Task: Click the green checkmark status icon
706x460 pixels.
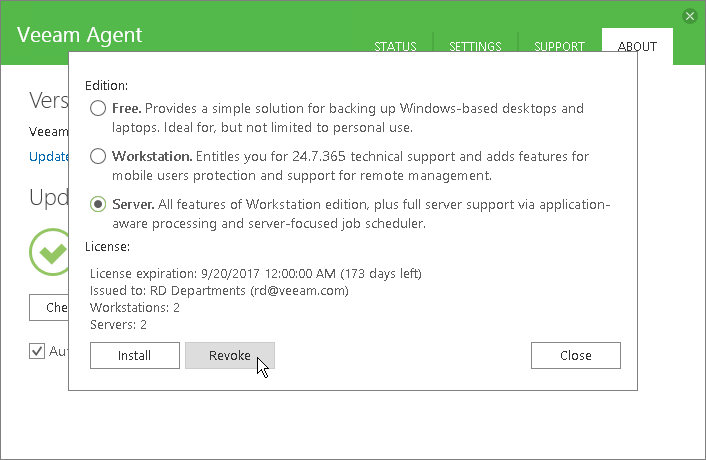Action: [x=49, y=252]
